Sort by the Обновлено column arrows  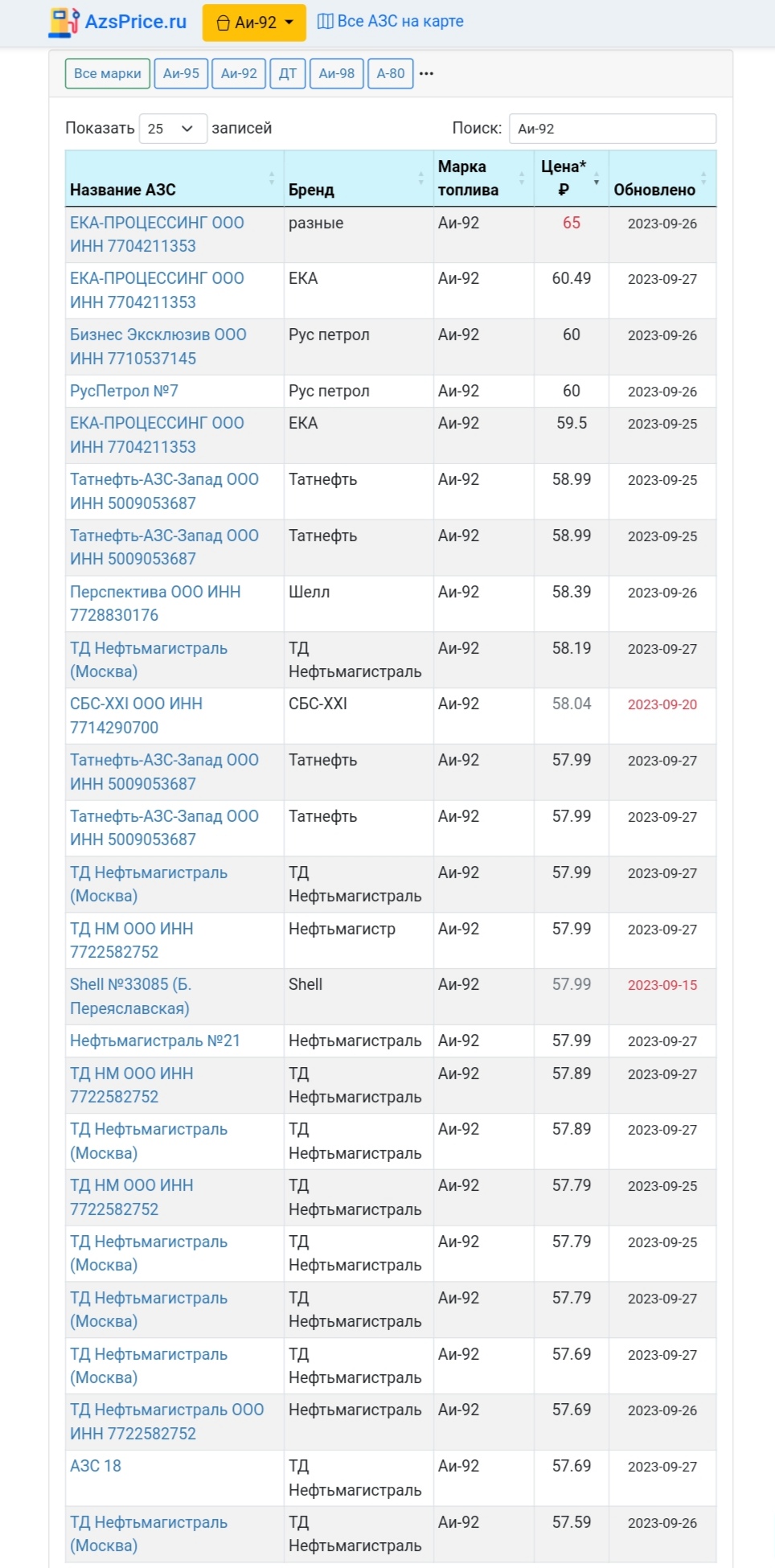tap(703, 178)
